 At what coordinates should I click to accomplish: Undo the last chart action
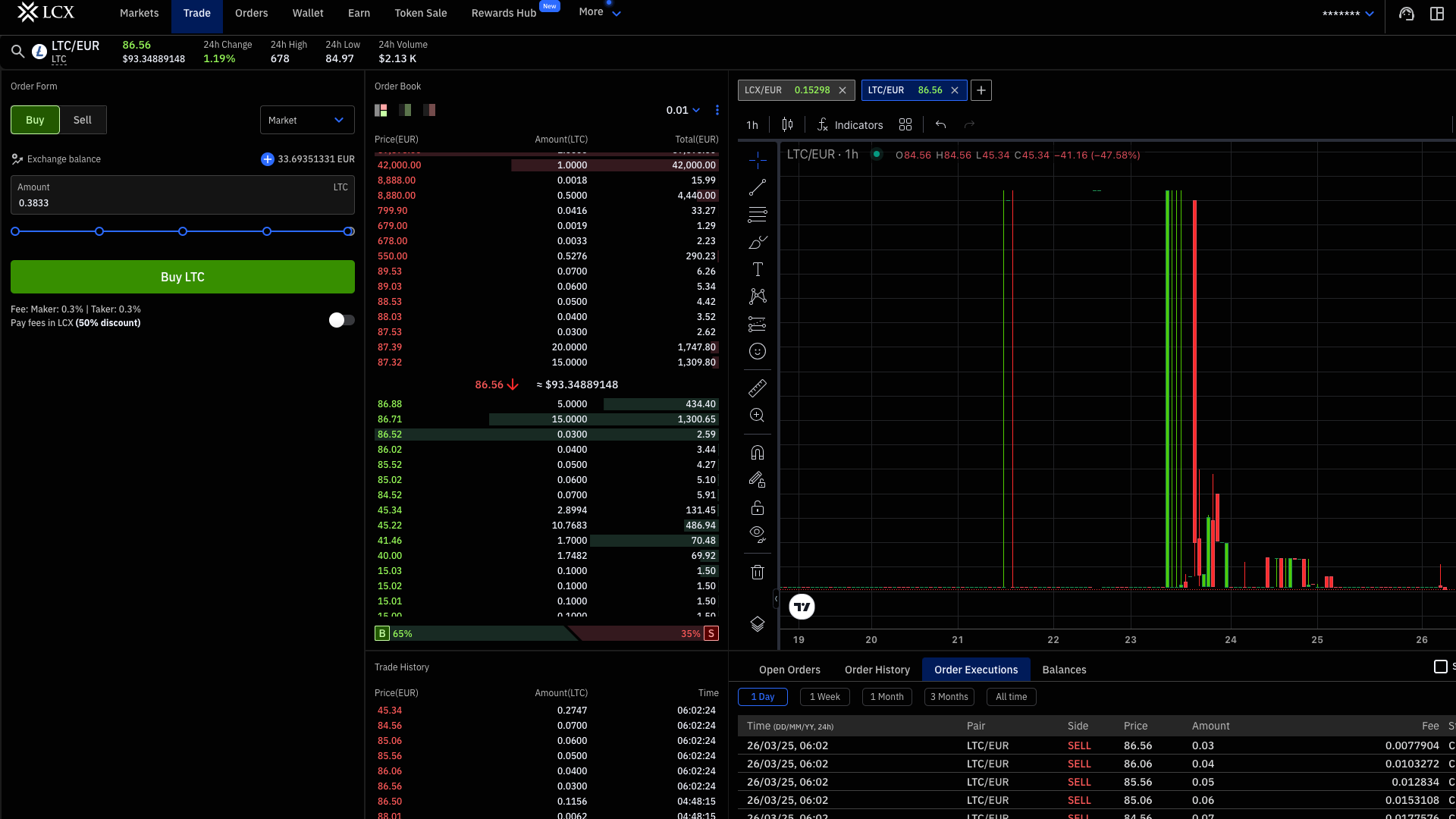(940, 124)
